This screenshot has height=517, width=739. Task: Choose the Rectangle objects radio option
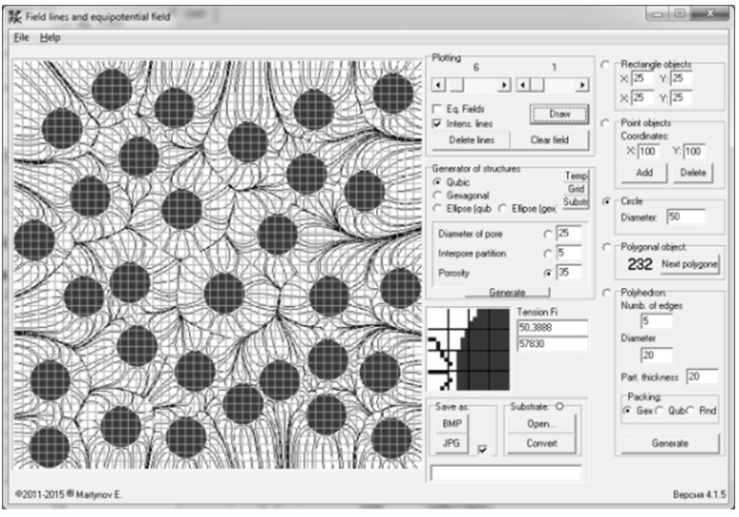(608, 65)
